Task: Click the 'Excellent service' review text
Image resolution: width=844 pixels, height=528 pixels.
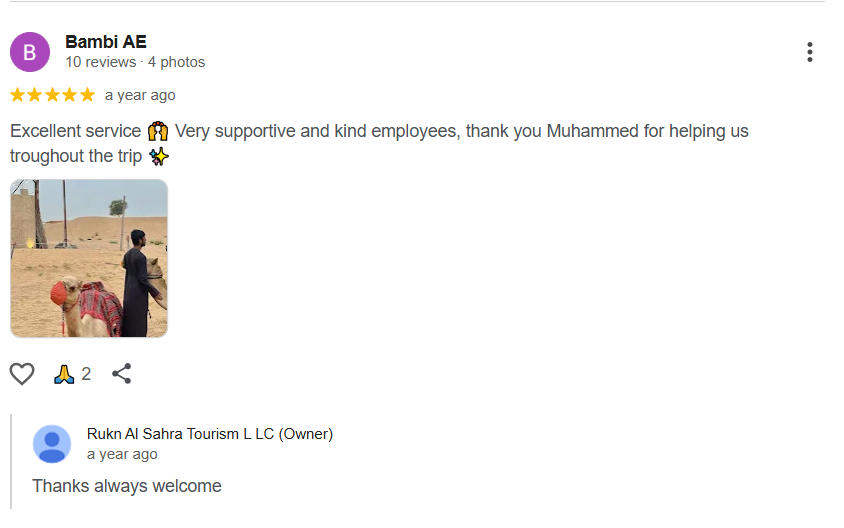Action: click(75, 131)
